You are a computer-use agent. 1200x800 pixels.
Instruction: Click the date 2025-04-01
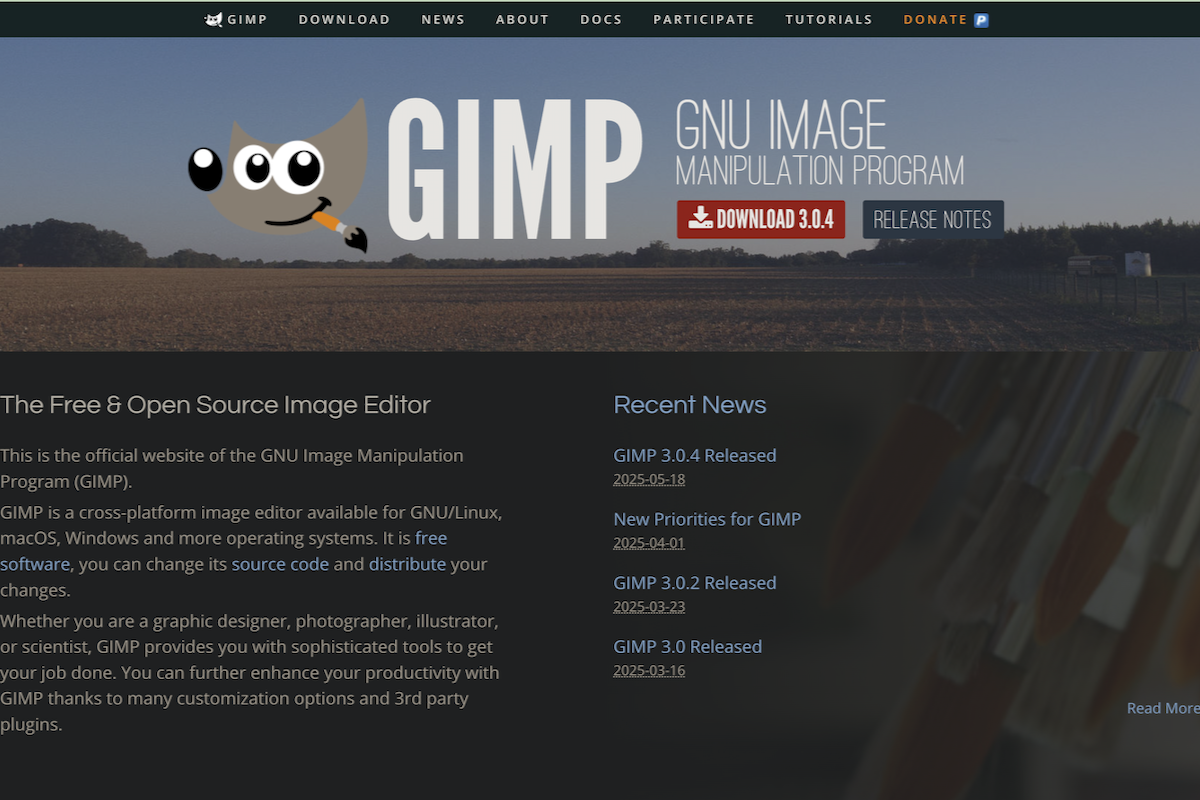(649, 543)
